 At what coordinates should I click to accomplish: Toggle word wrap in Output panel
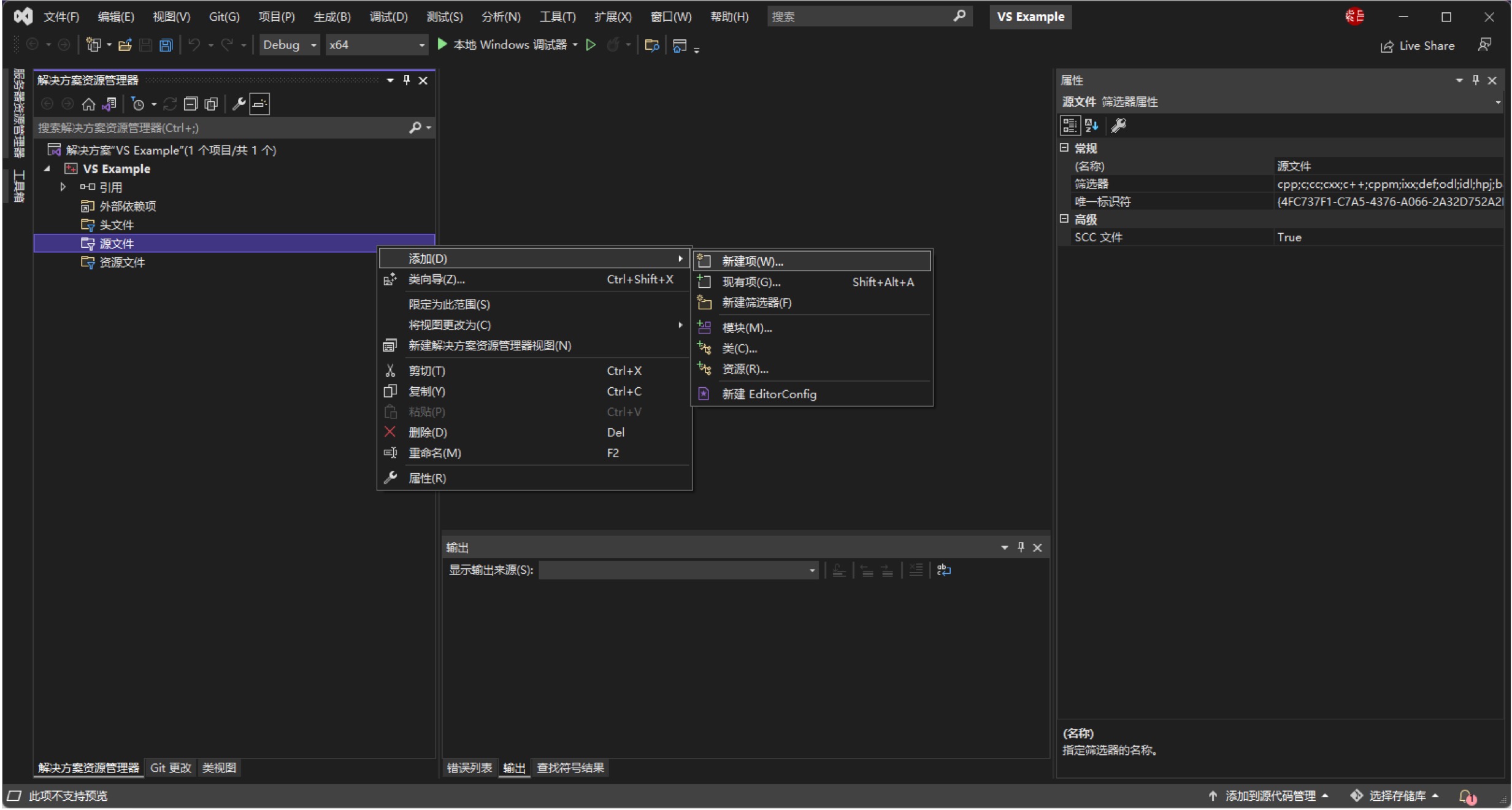pos(944,570)
